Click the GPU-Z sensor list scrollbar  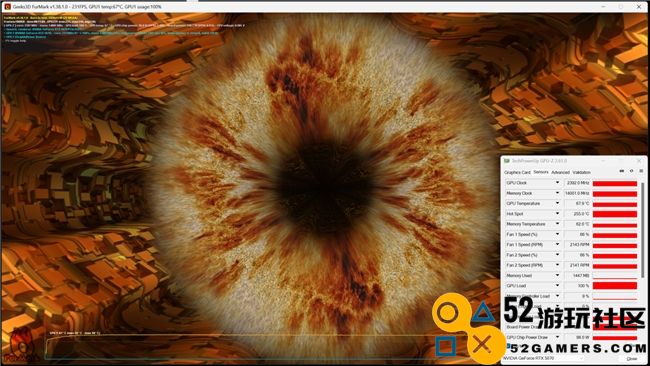coord(643,230)
